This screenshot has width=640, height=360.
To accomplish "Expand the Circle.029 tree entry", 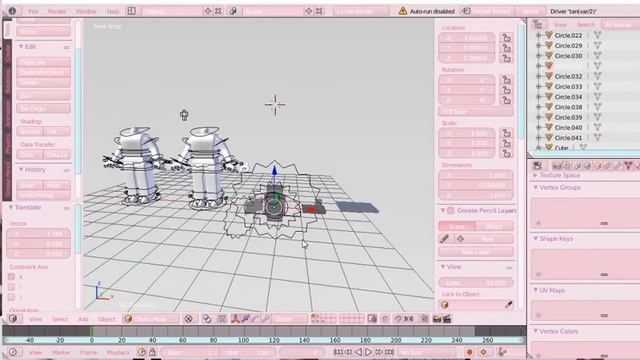I will (538, 46).
